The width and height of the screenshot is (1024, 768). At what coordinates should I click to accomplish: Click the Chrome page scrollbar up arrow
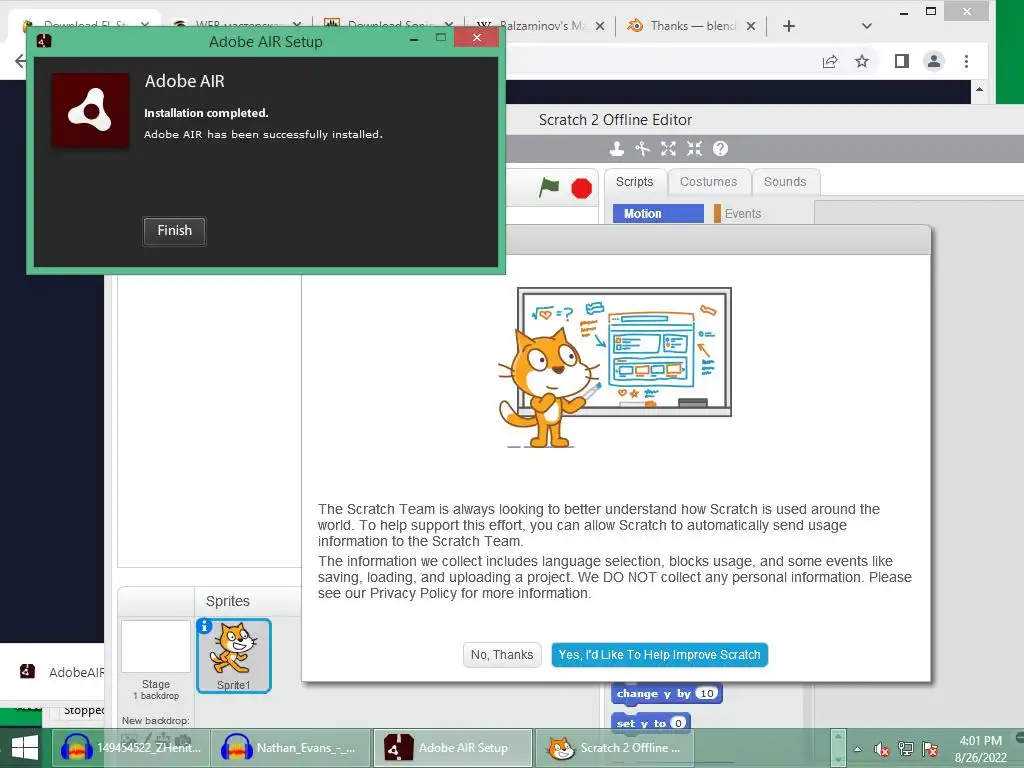tap(979, 89)
